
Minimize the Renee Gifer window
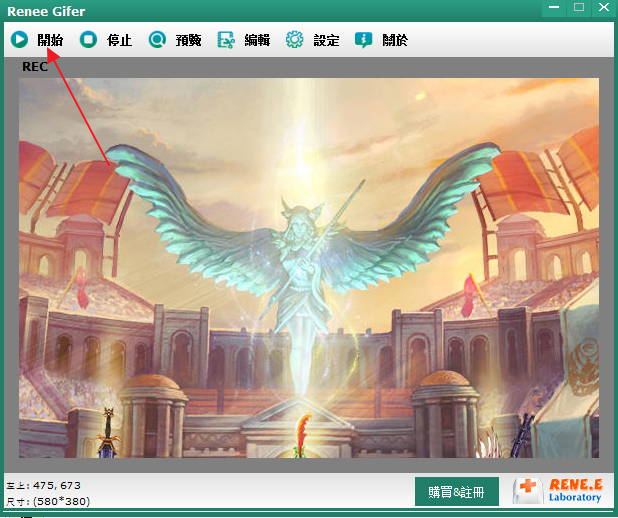[554, 7]
